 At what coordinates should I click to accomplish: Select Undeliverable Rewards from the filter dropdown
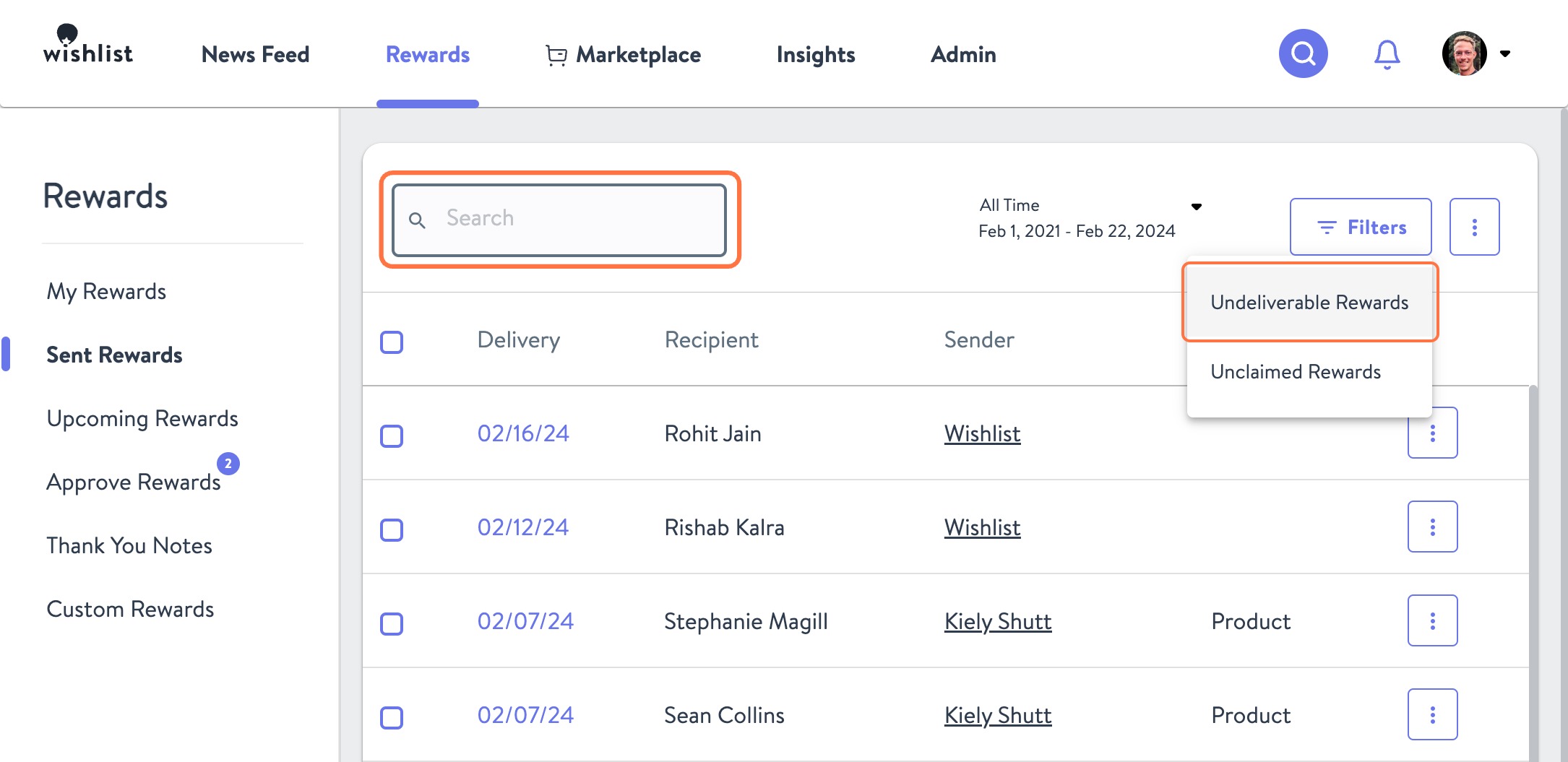click(x=1309, y=302)
